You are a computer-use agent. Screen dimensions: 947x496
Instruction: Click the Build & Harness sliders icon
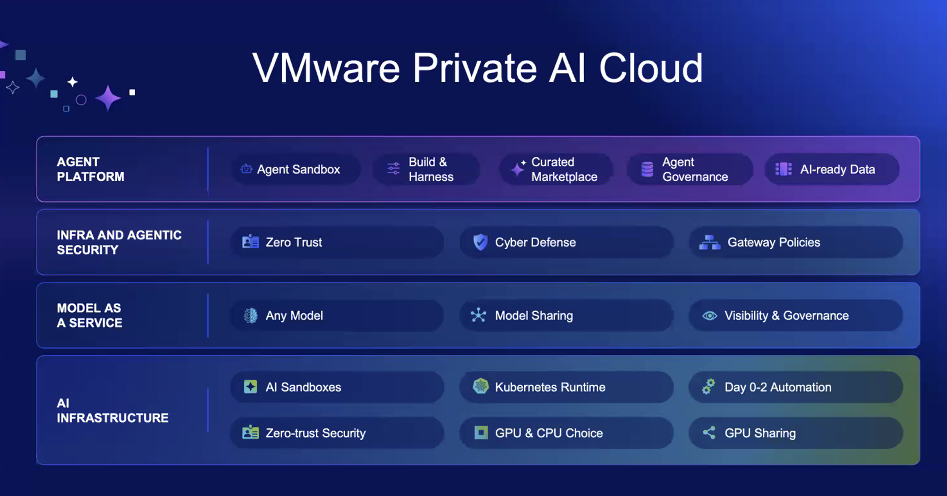point(393,169)
